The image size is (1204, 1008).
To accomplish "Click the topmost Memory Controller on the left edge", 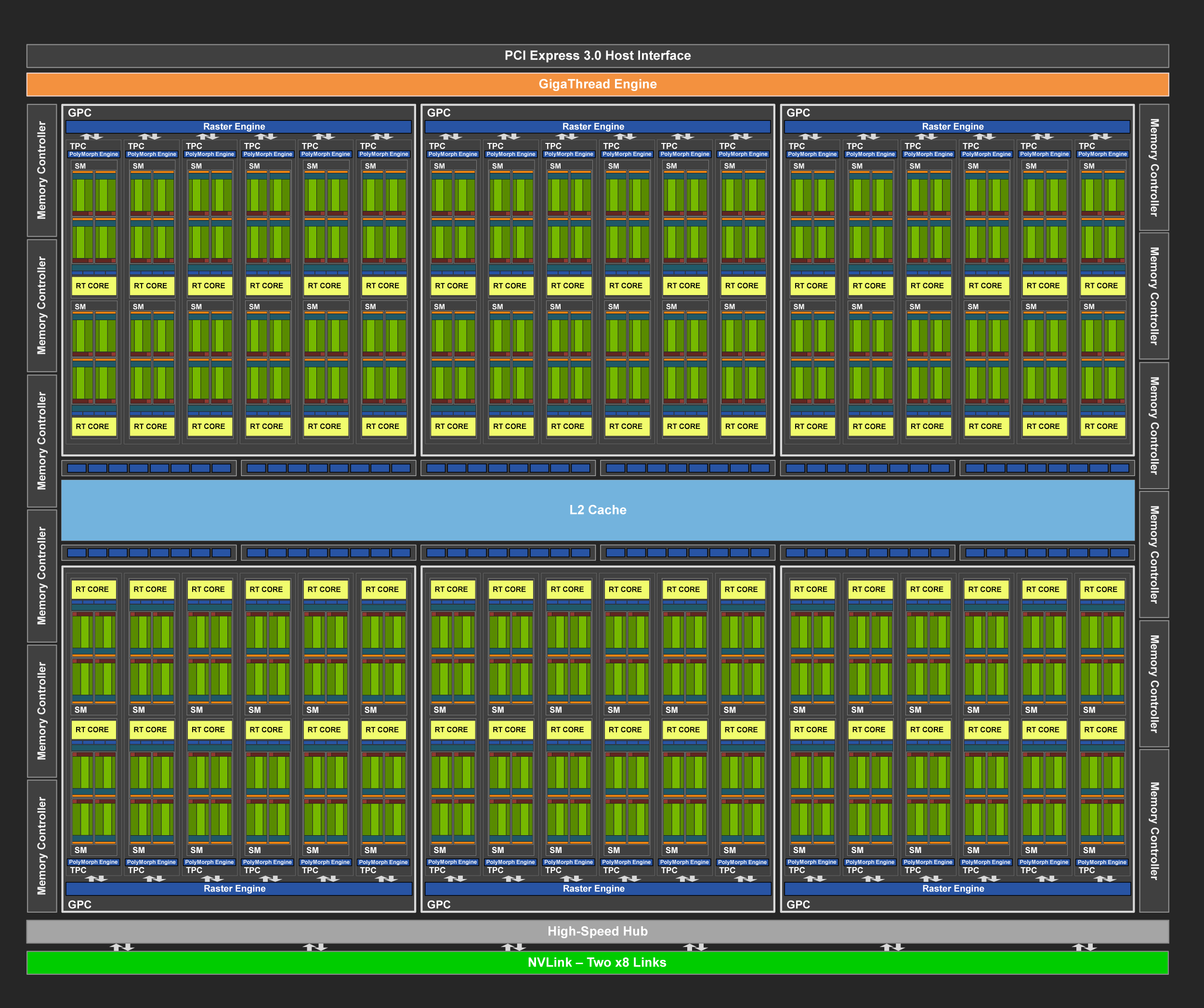I will (x=42, y=170).
